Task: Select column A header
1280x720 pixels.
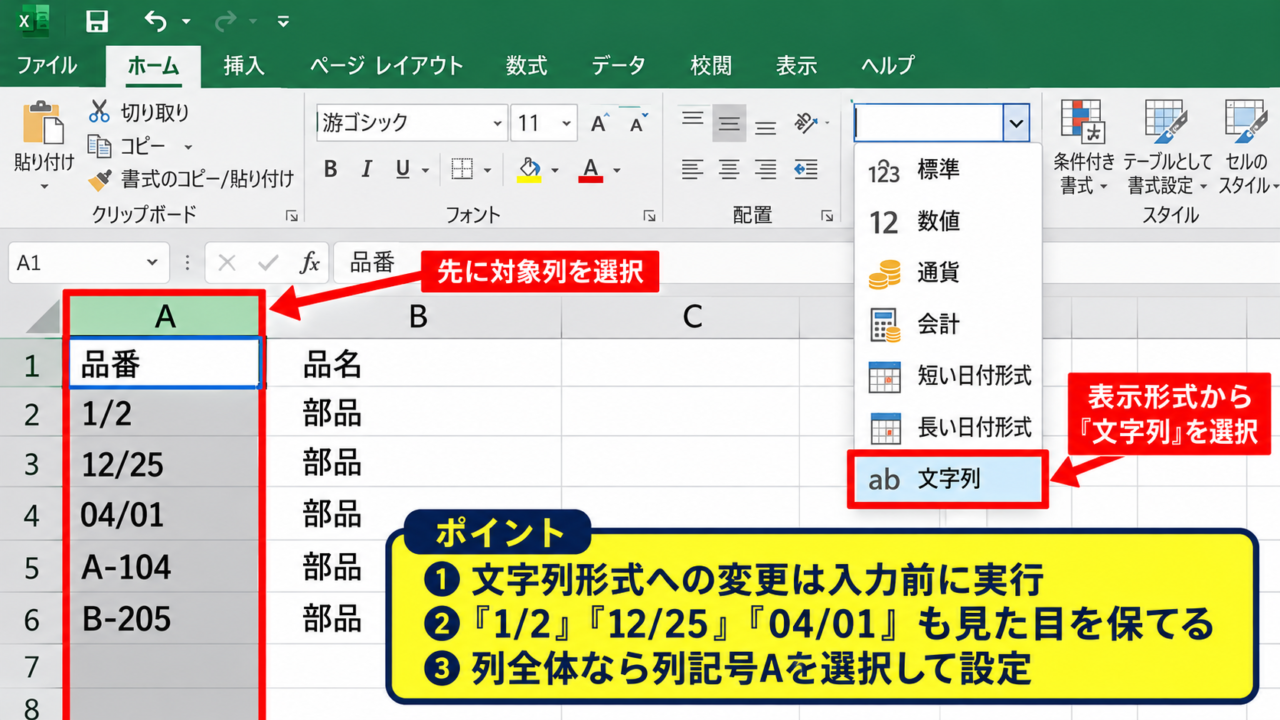Action: tap(166, 316)
